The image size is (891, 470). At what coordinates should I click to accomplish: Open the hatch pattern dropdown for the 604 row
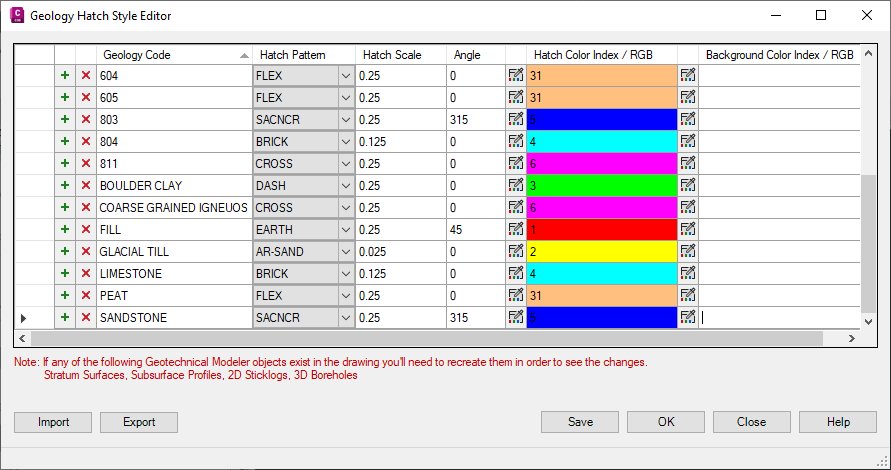(346, 76)
